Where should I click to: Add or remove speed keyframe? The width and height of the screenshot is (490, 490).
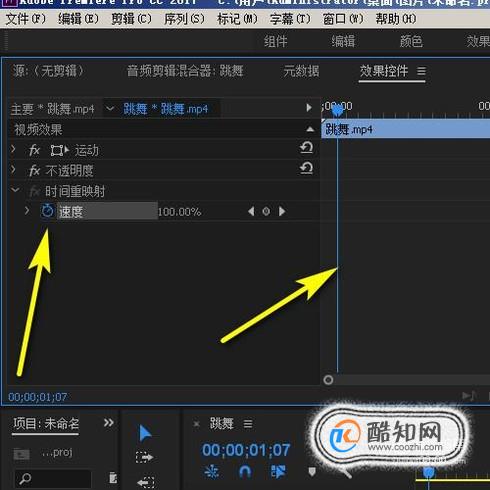click(x=266, y=211)
